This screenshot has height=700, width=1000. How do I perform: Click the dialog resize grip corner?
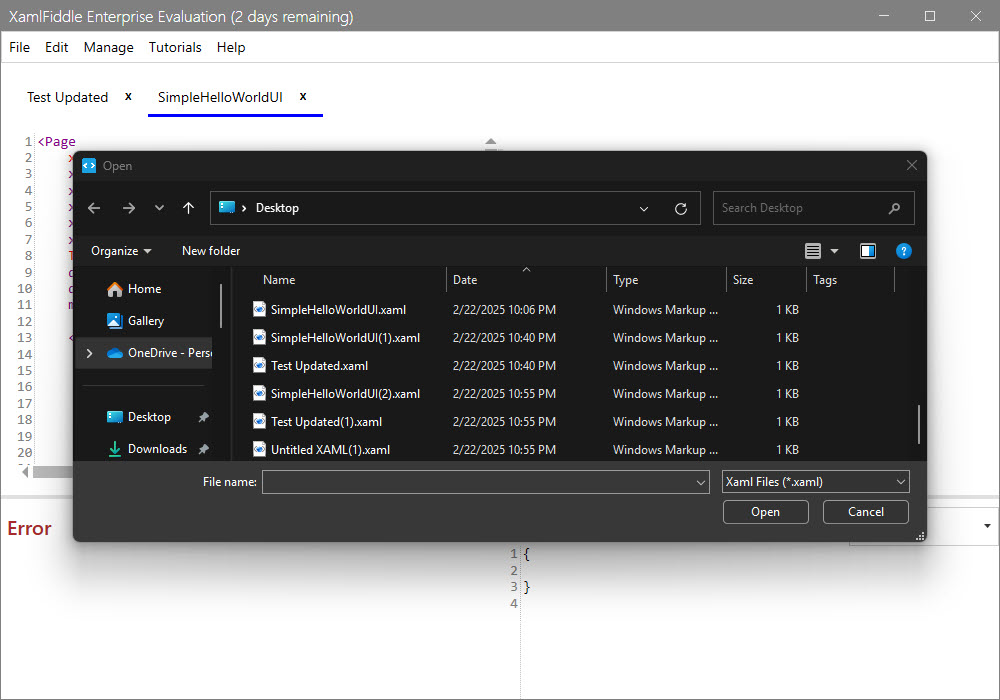[920, 536]
